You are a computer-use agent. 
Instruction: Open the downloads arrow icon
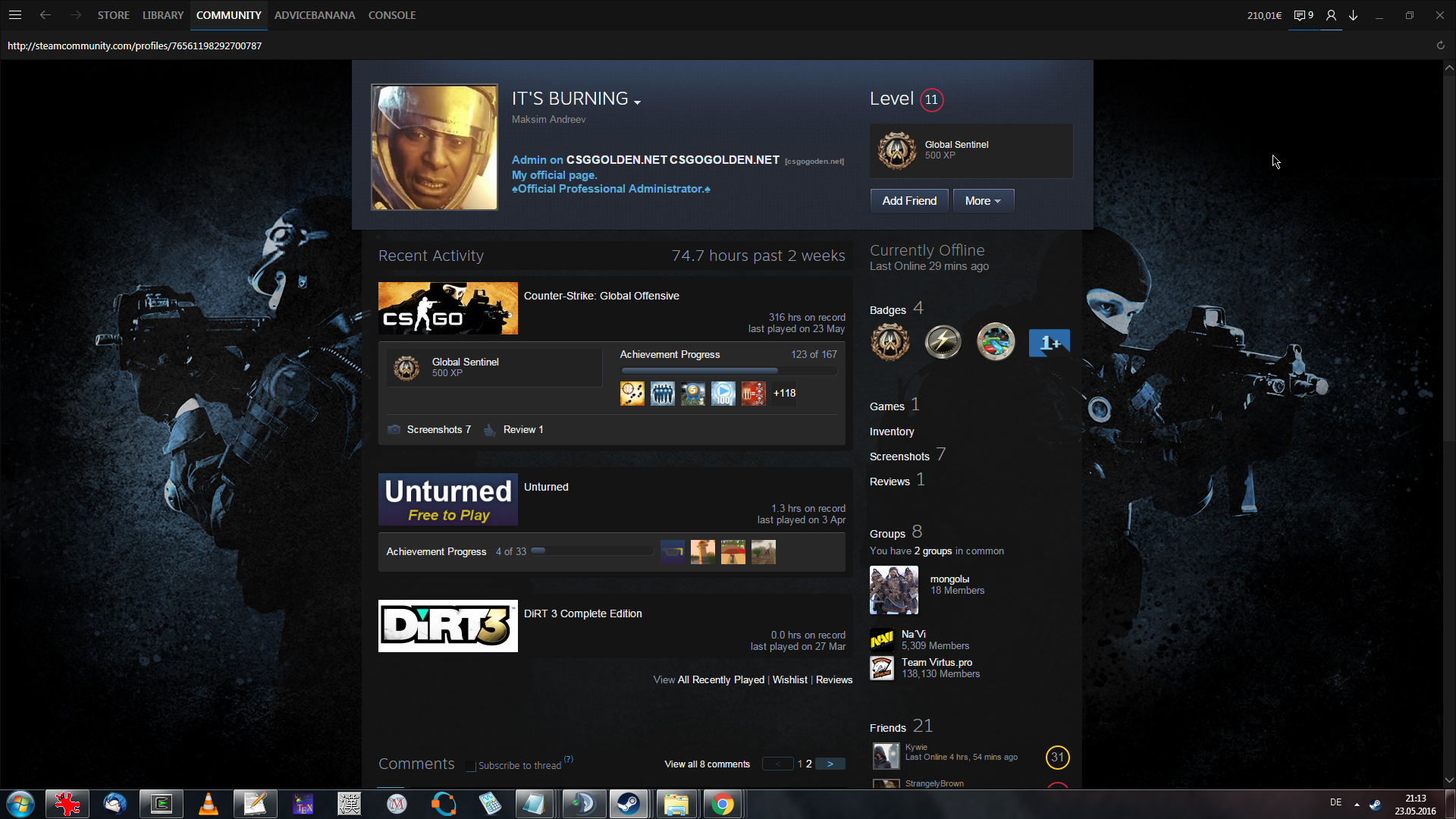[x=1353, y=15]
